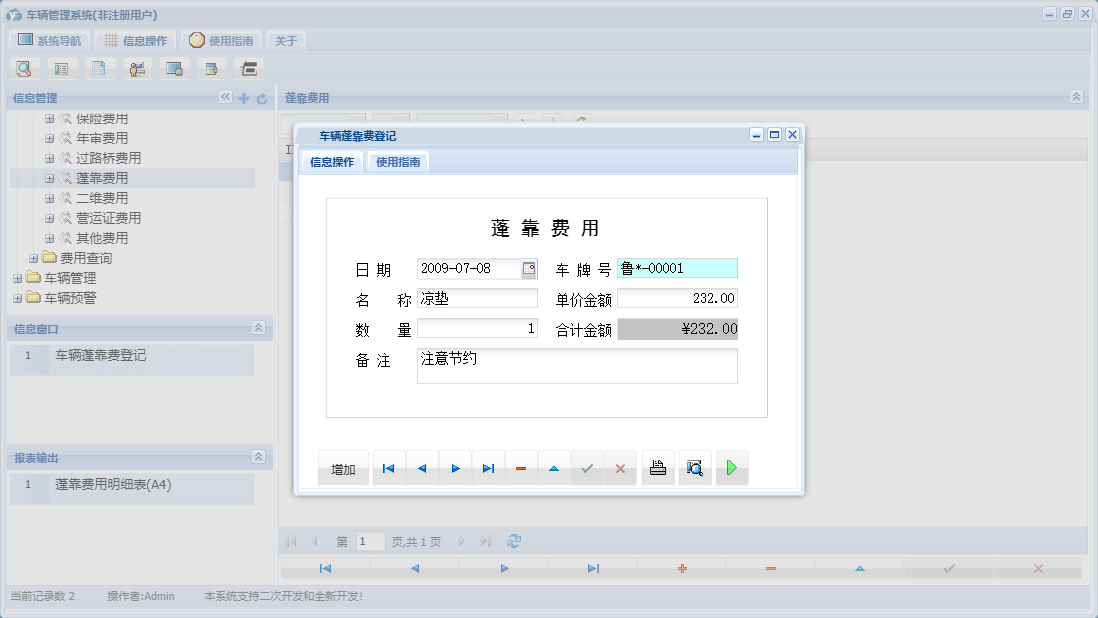Click the page number input field
Image resolution: width=1098 pixels, height=618 pixels.
[369, 540]
